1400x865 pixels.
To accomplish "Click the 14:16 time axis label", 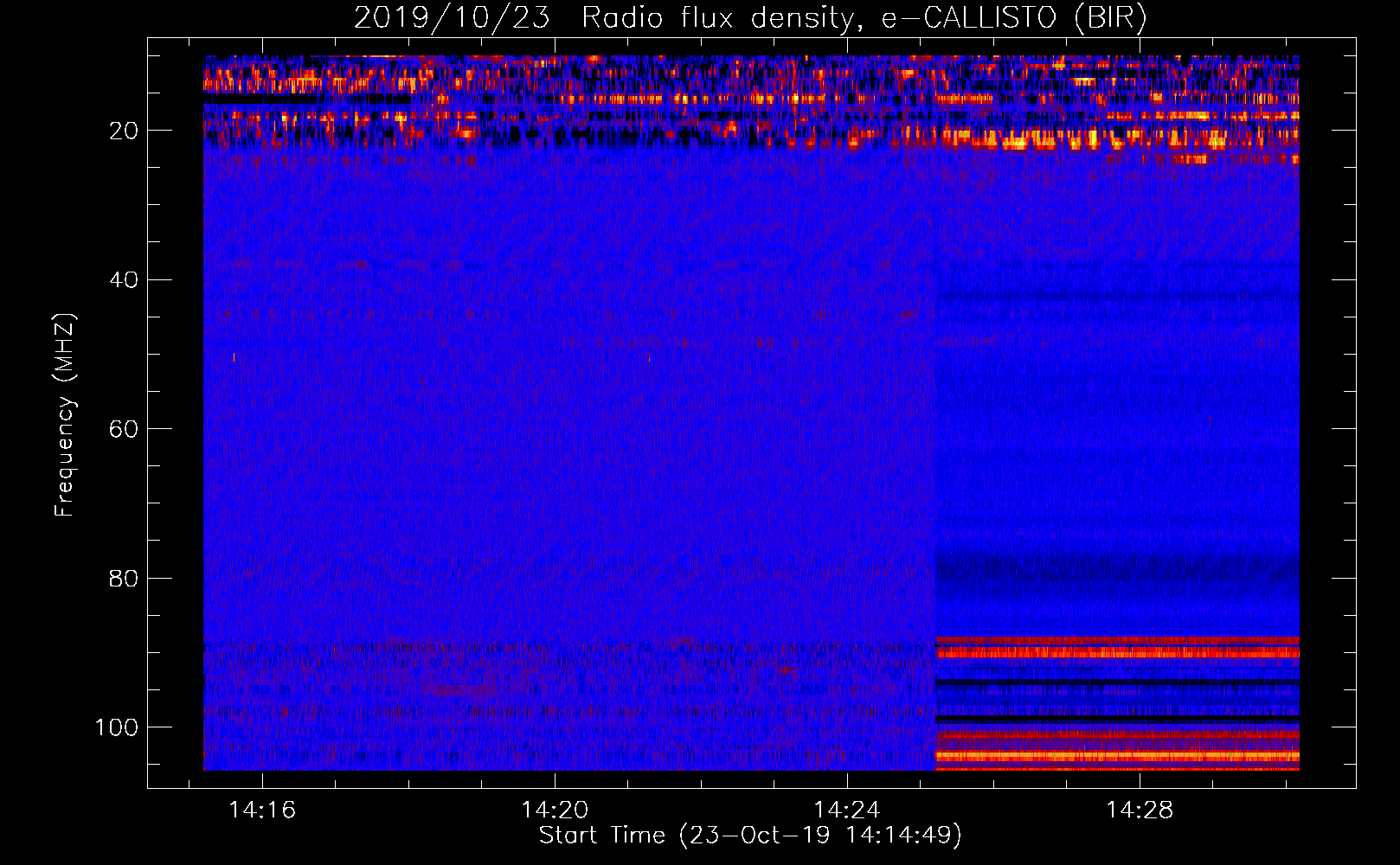I will click(261, 810).
